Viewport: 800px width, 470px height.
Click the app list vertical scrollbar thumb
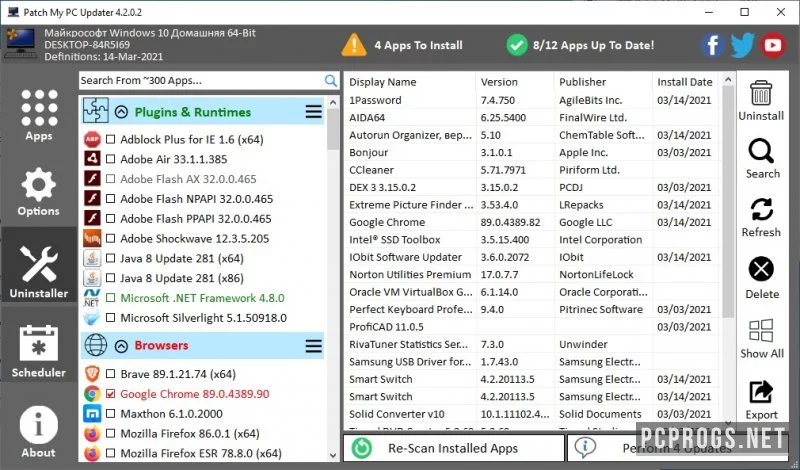[x=333, y=129]
